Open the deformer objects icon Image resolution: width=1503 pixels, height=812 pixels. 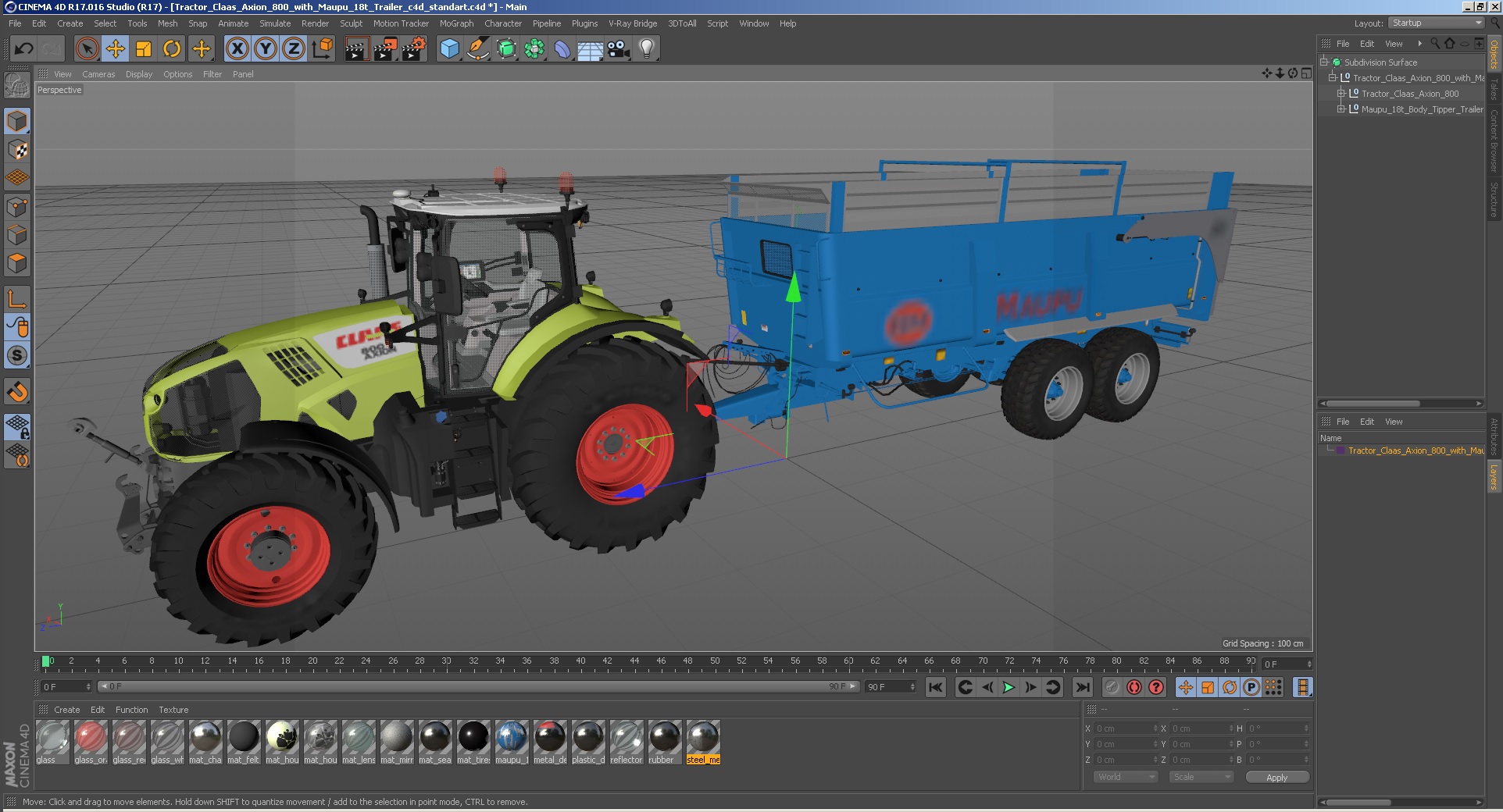pos(562,49)
